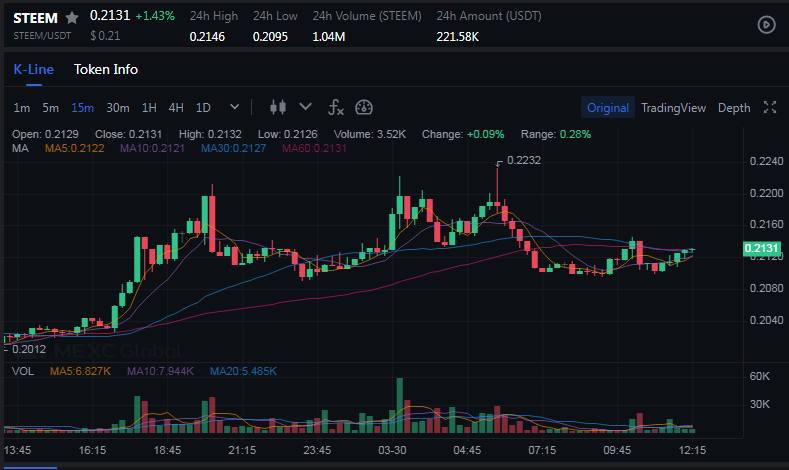This screenshot has width=789, height=470.
Task: Switch to Token Info tab
Action: (x=106, y=69)
